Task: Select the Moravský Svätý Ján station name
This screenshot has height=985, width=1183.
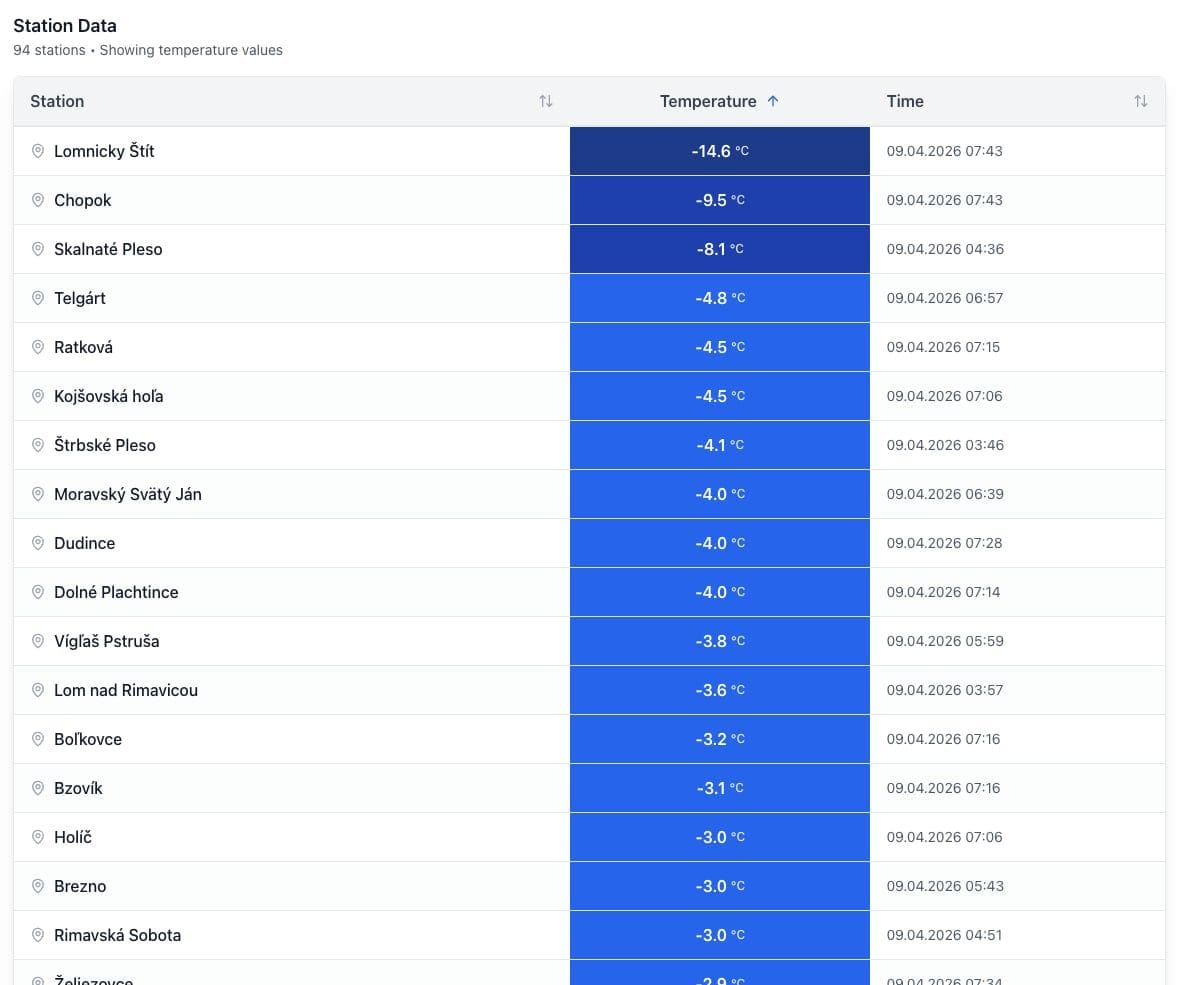Action: click(128, 494)
